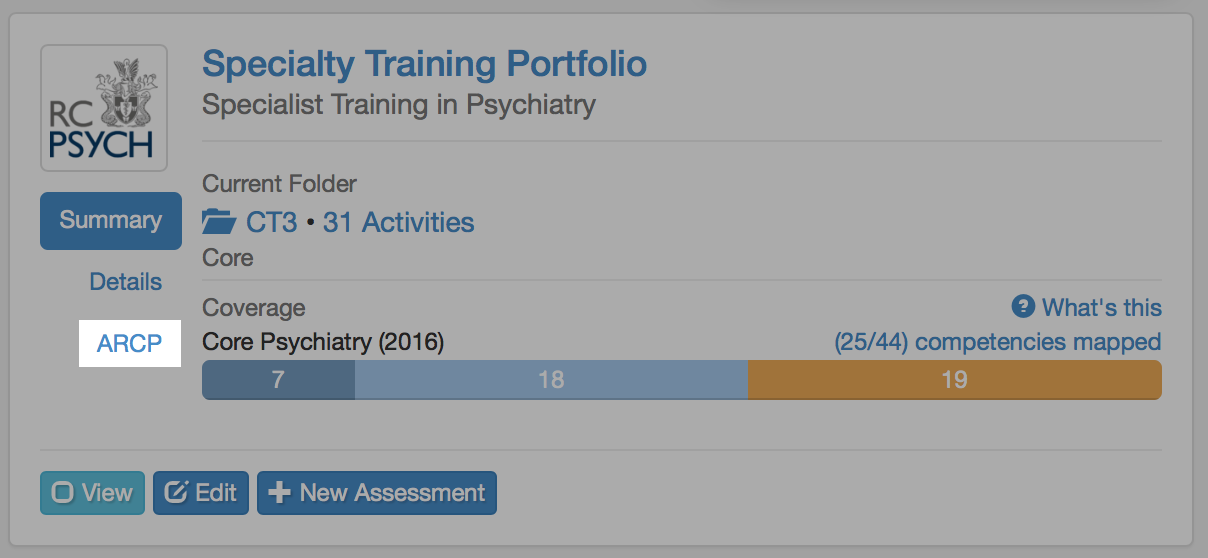Click the plus icon on New Assessment
The image size is (1208, 558).
point(281,493)
